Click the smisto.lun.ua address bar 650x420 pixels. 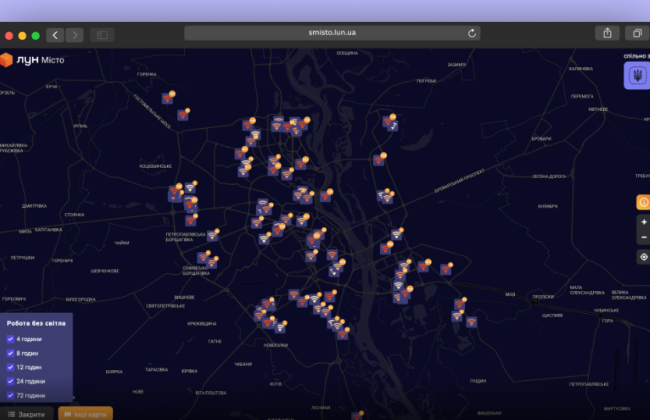coord(332,33)
